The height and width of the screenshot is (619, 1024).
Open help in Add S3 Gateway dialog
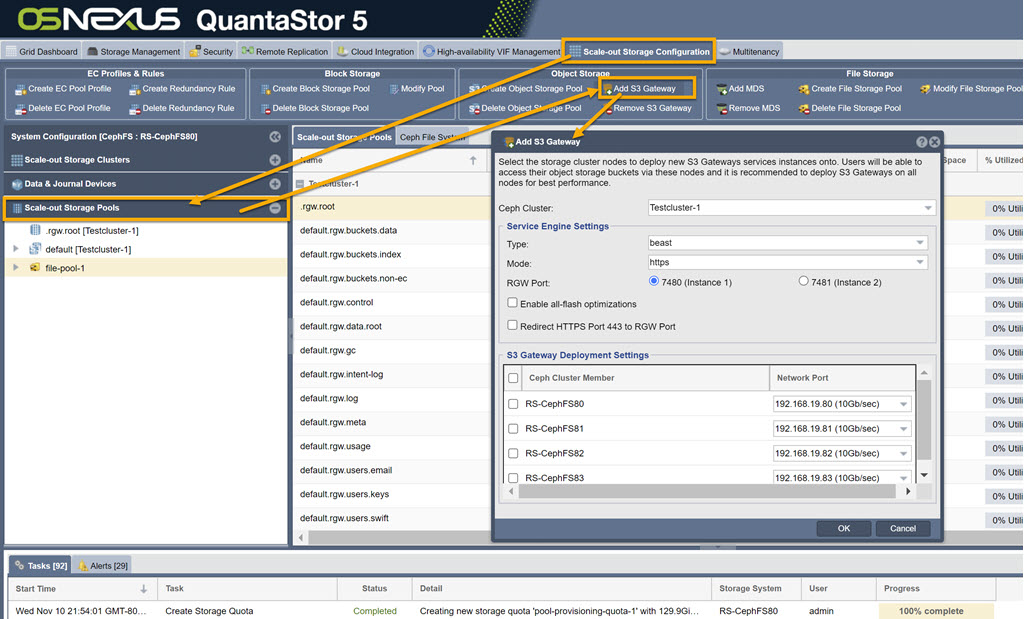point(921,142)
